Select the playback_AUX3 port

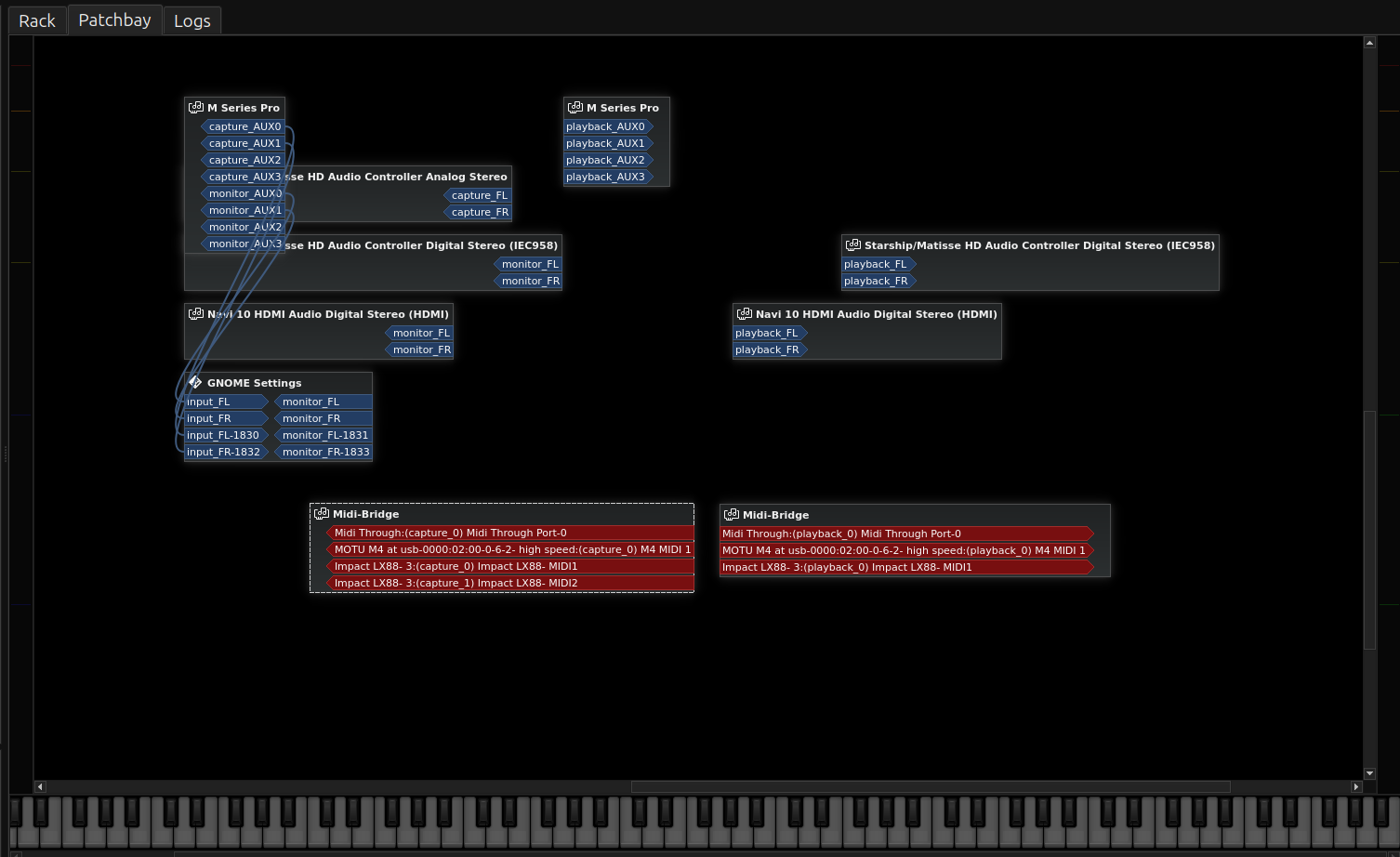coord(607,177)
